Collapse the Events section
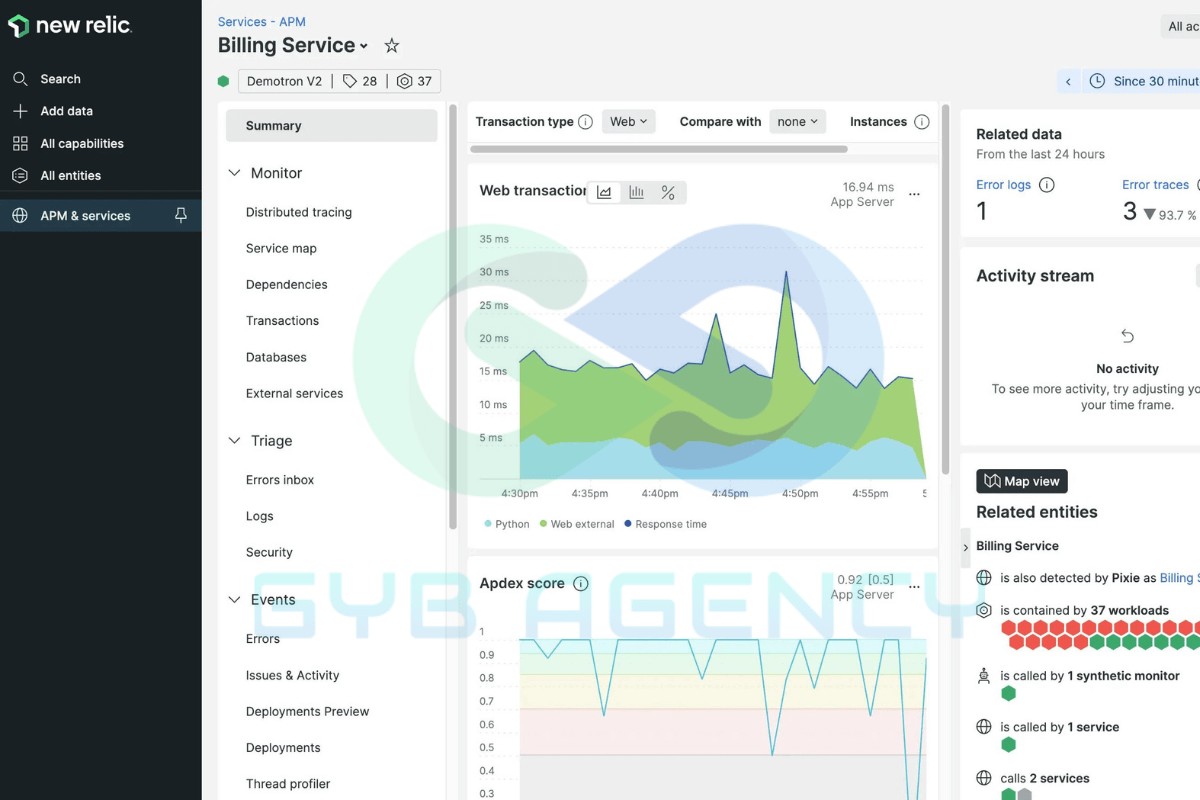The image size is (1200, 800). click(234, 600)
